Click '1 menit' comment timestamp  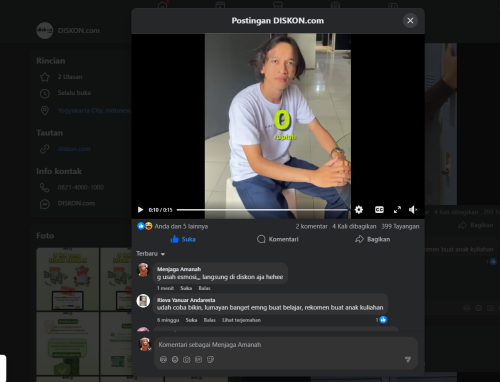pyautogui.click(x=165, y=288)
